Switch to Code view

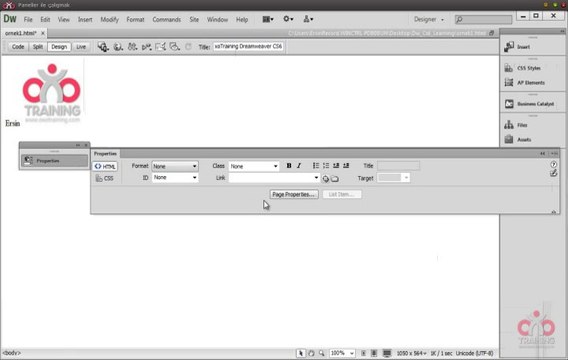(x=18, y=47)
